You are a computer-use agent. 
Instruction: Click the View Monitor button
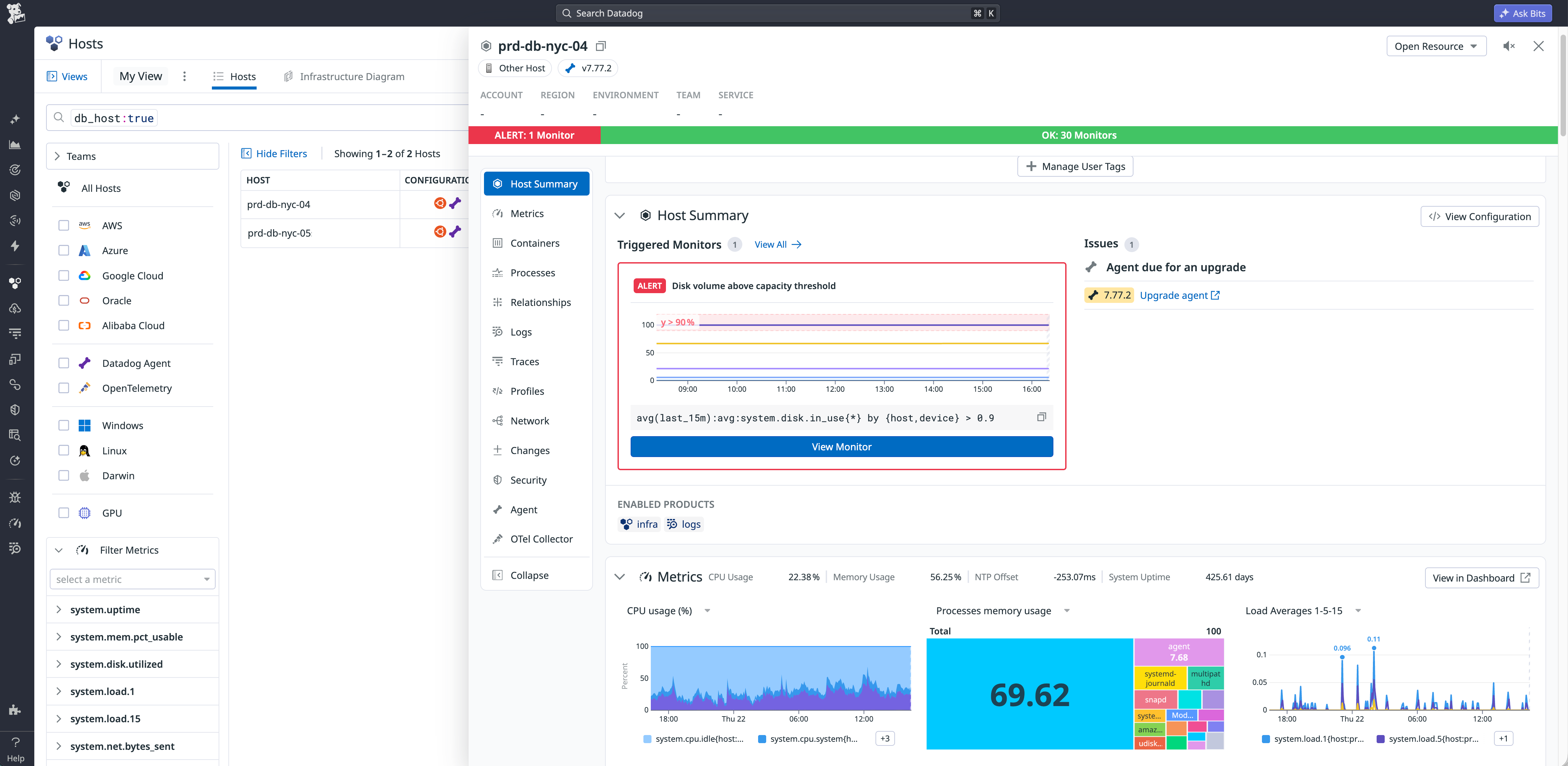point(841,446)
